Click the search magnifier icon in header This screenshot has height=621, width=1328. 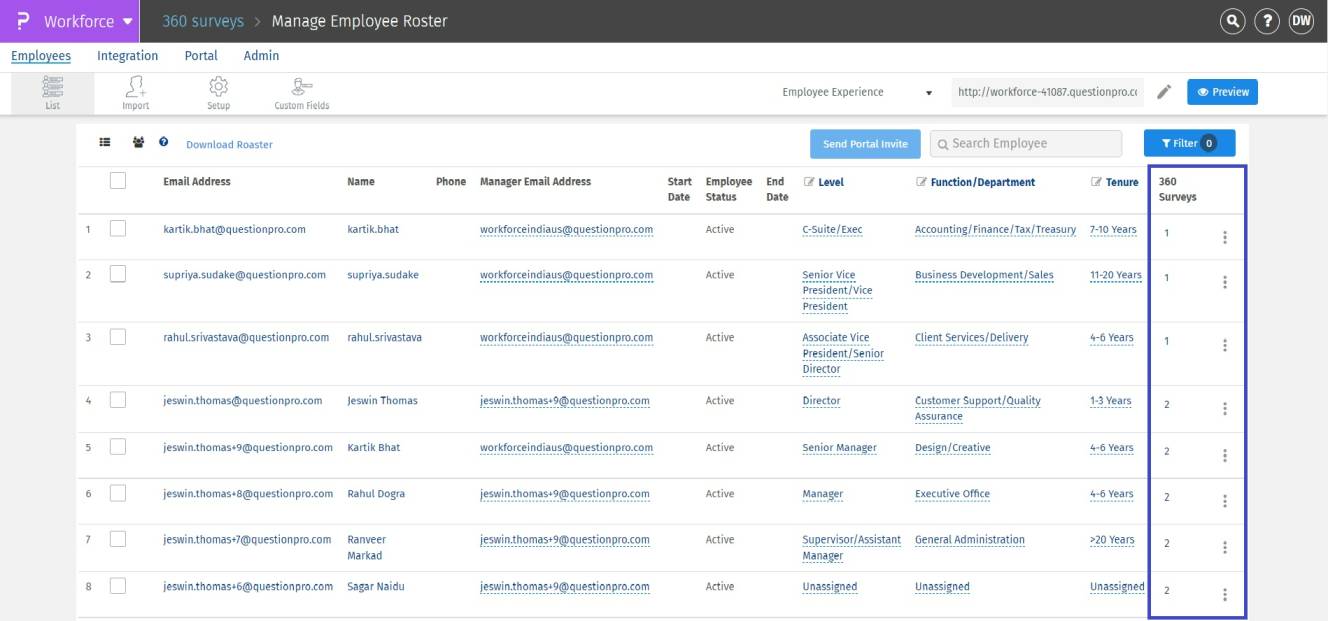coord(1233,21)
